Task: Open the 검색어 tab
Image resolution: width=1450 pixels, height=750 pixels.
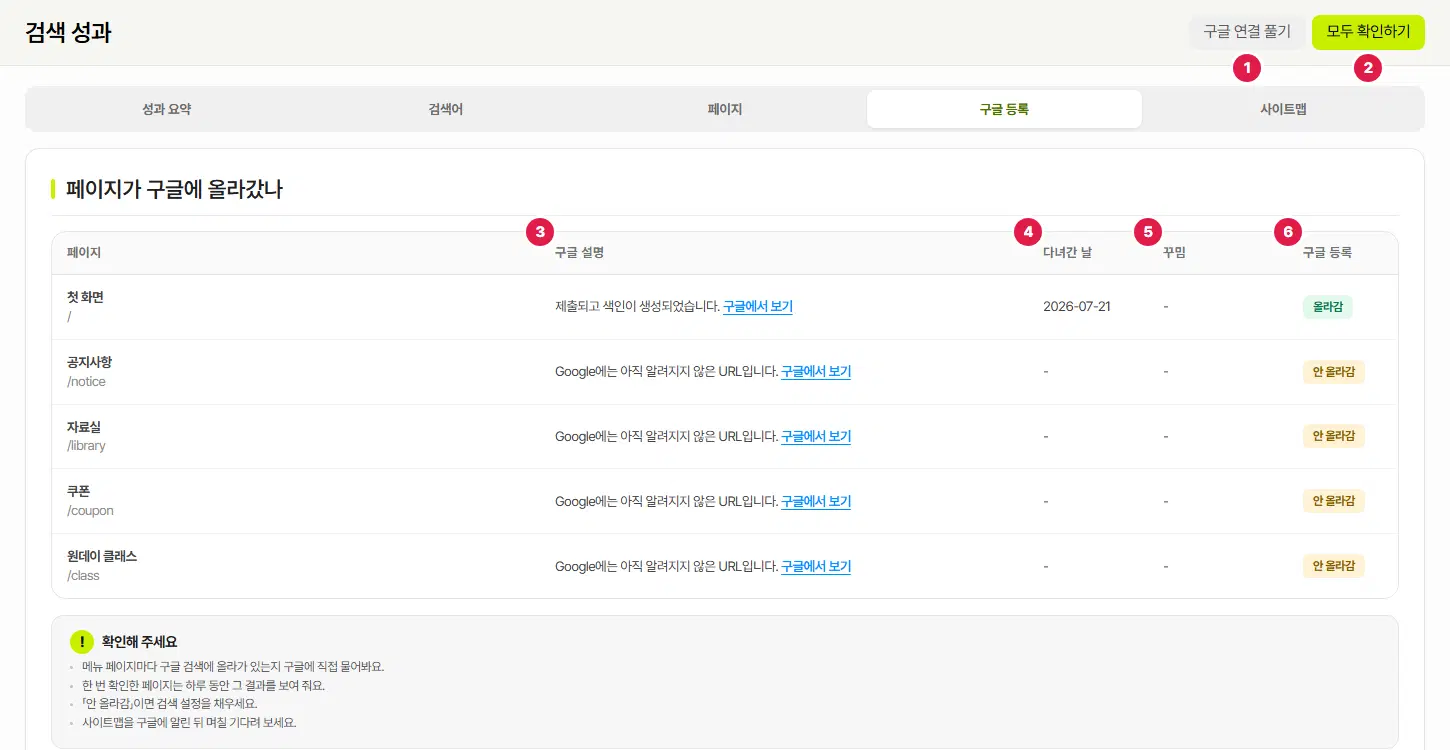Action: click(x=445, y=109)
